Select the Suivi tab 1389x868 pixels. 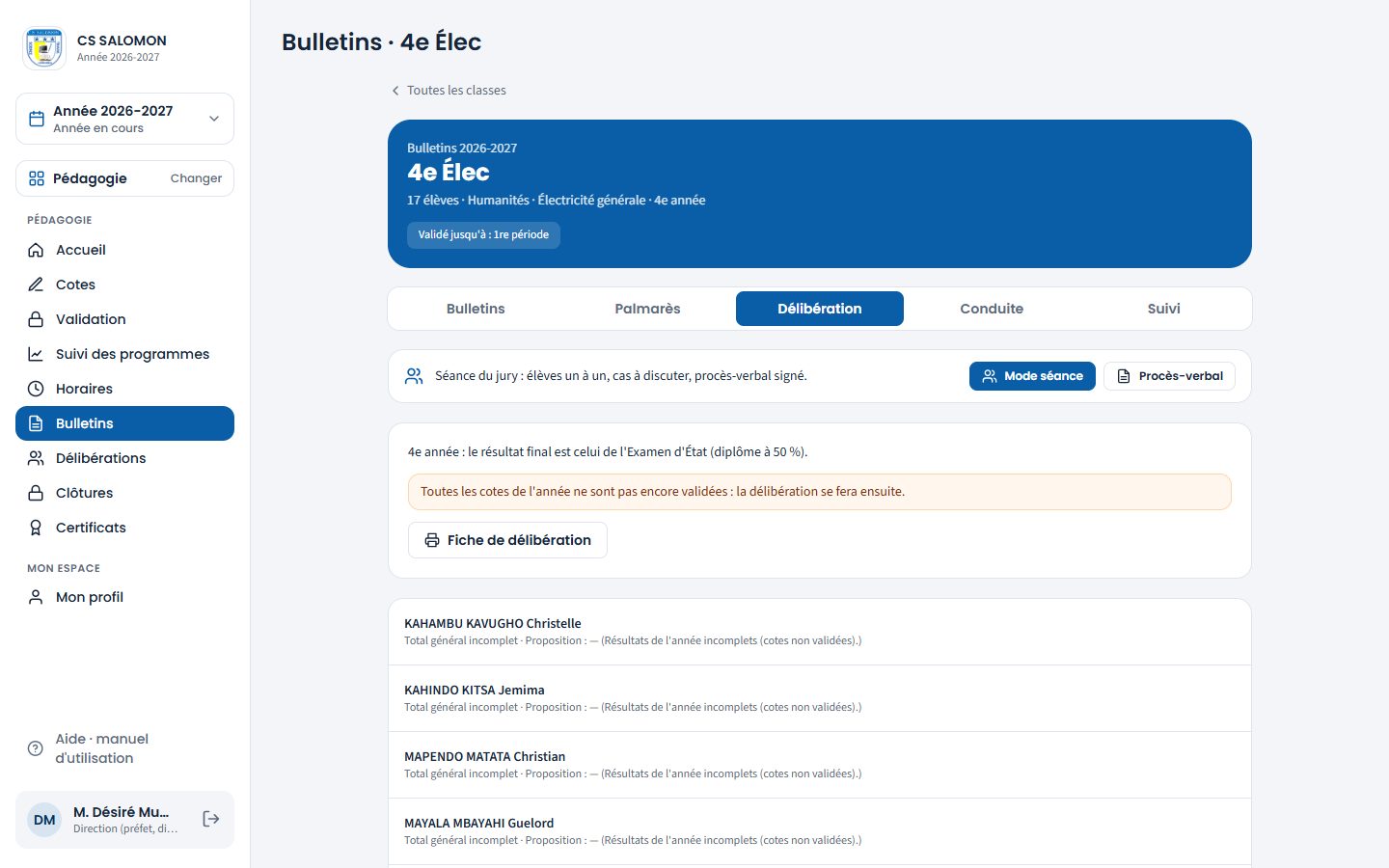coord(1163,309)
